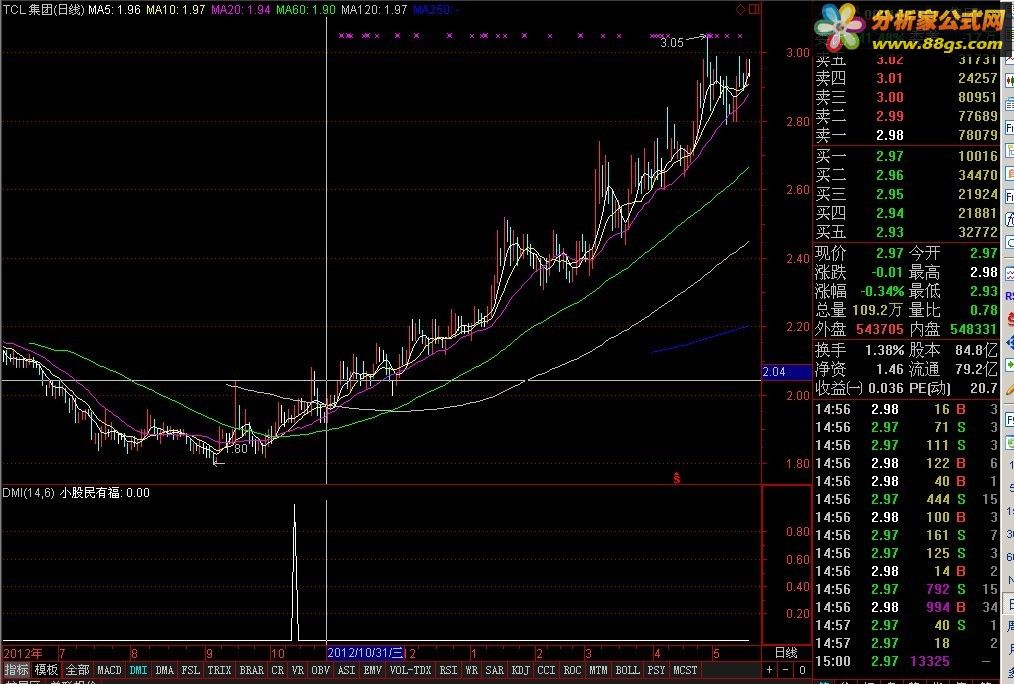Show the SAR indicator
1014x684 pixels.
[494, 670]
